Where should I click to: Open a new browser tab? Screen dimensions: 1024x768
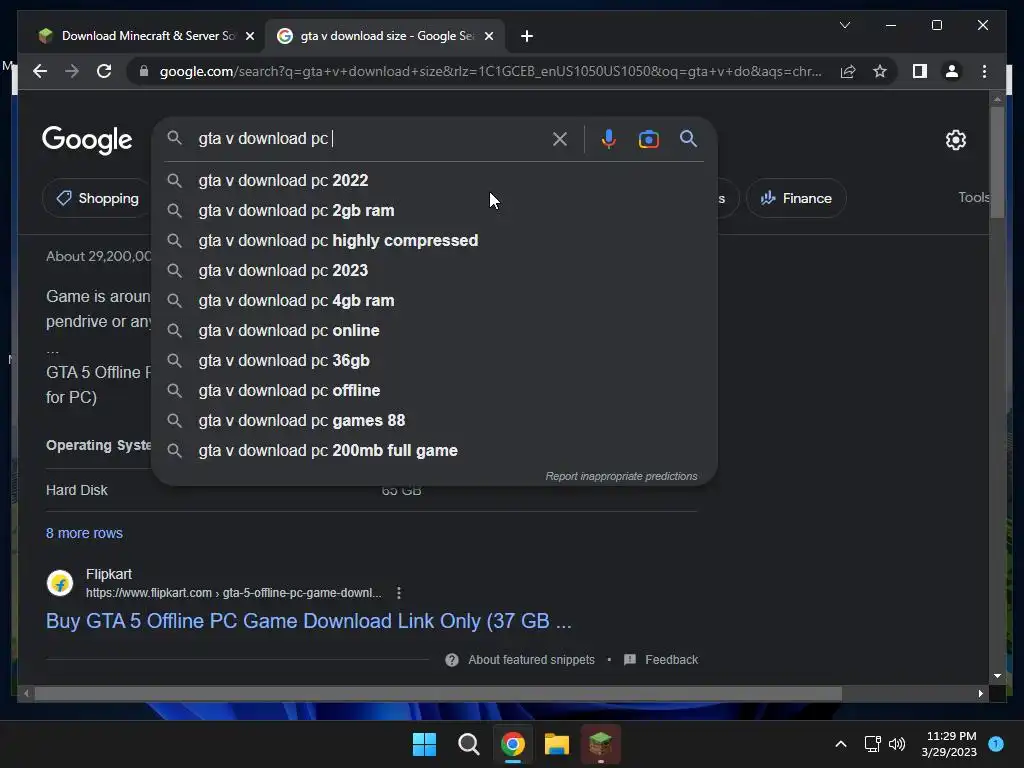(527, 36)
